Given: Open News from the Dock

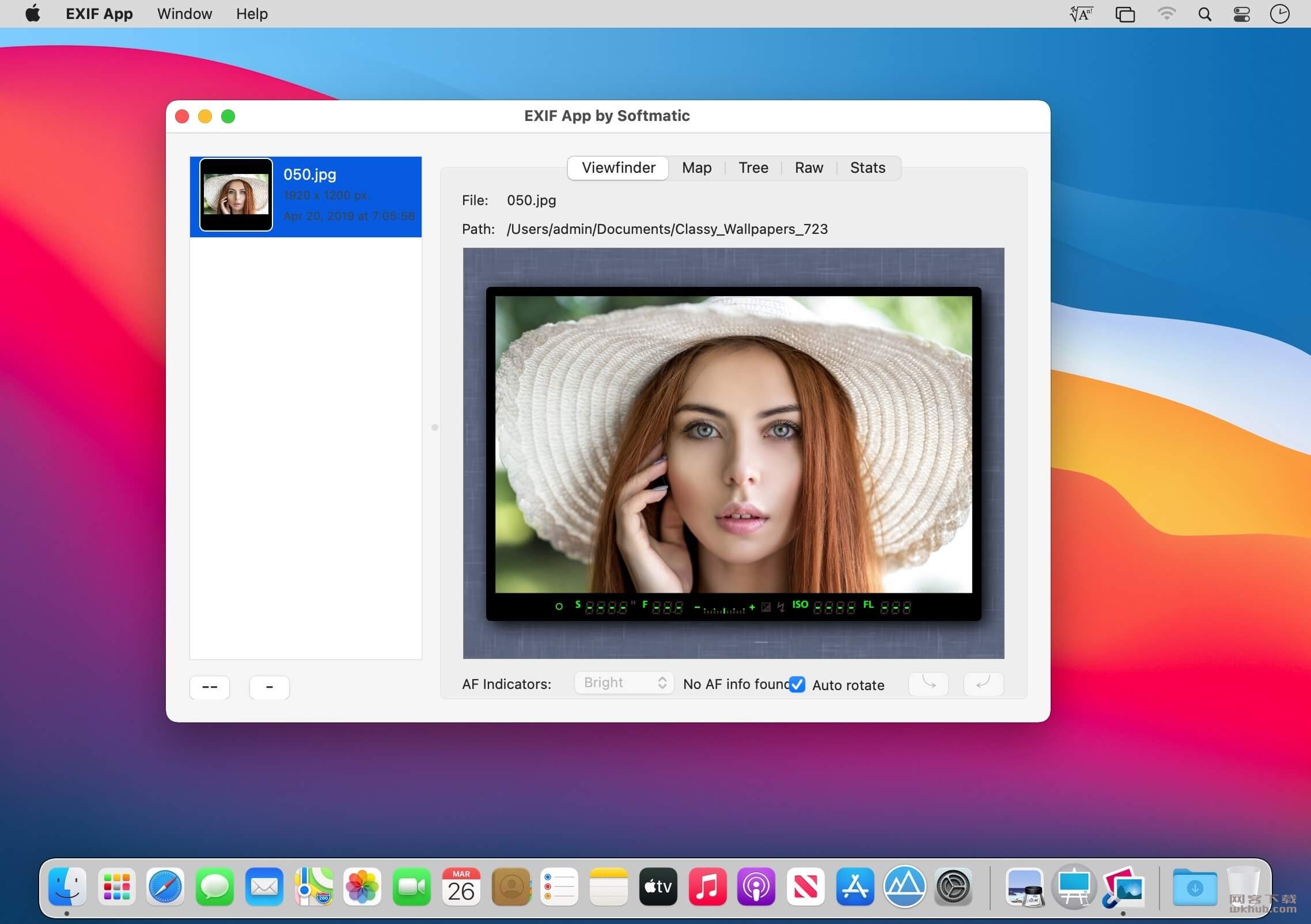Looking at the screenshot, I should [806, 887].
